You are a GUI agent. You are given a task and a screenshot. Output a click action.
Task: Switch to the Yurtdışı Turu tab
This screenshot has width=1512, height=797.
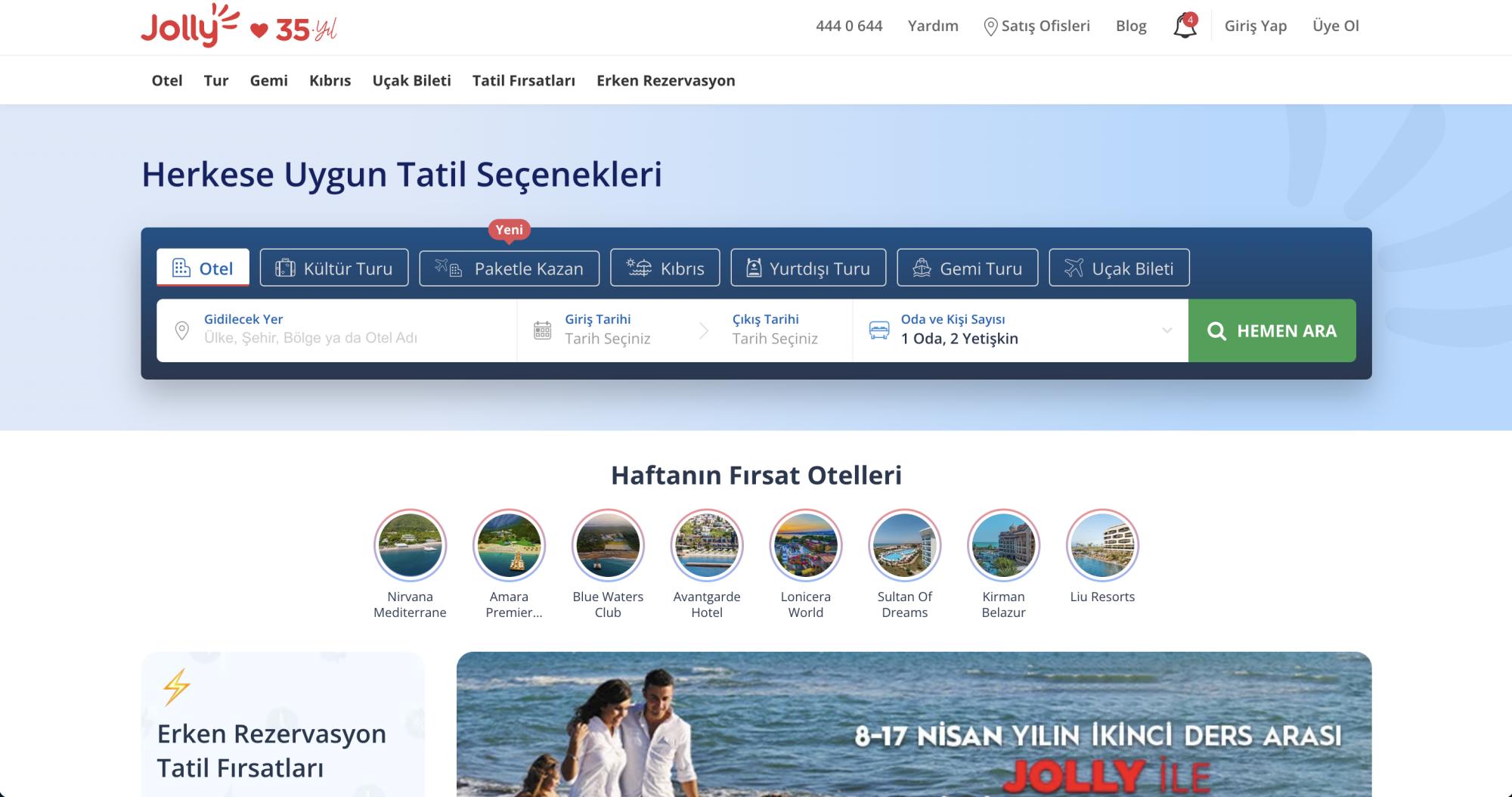click(x=808, y=268)
